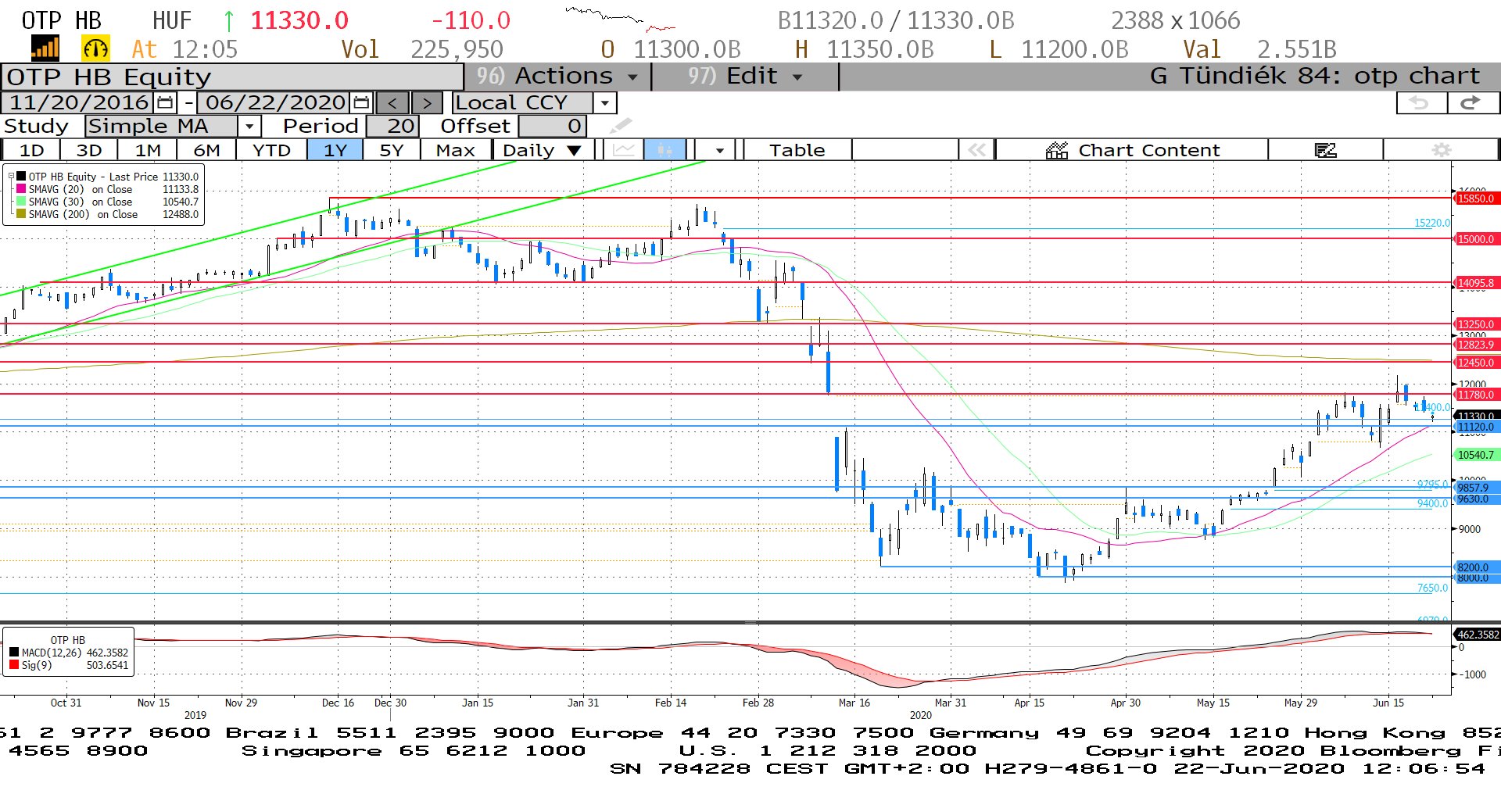Click the orange bar-chart signal icon
Screen dimensions: 1501x812
point(45,48)
